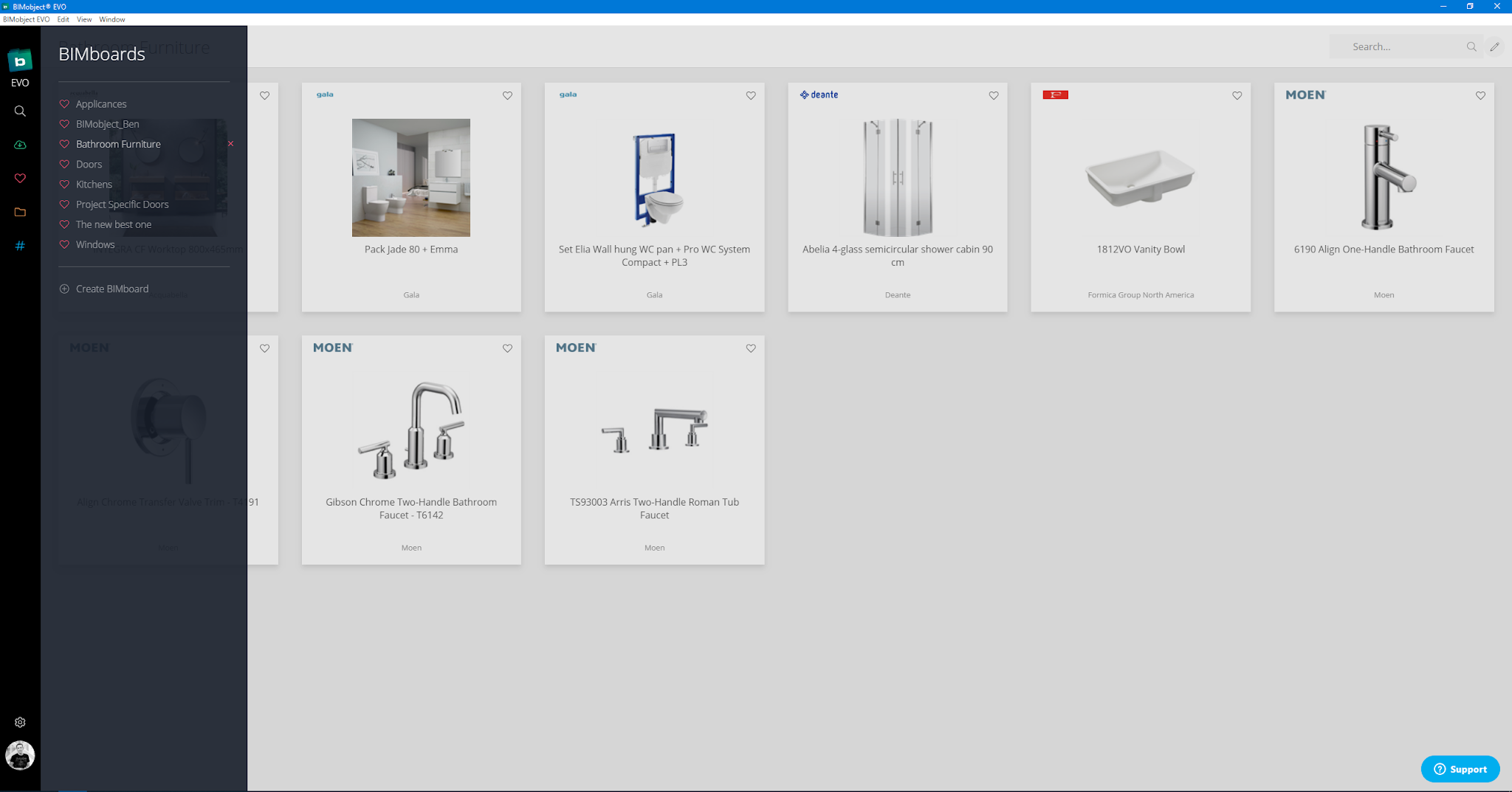
Task: Open the Edit menu
Action: pyautogui.click(x=63, y=19)
